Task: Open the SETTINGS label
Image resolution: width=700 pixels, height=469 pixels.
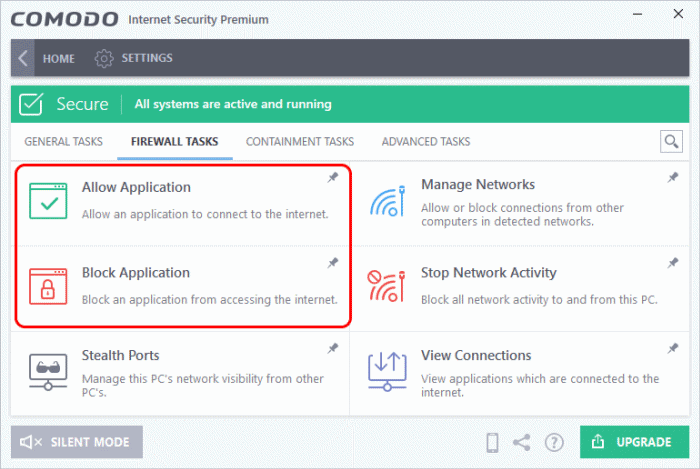Action: click(147, 58)
